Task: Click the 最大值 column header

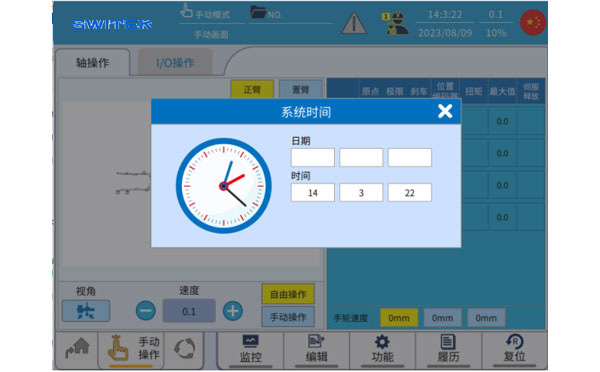Action: (502, 91)
